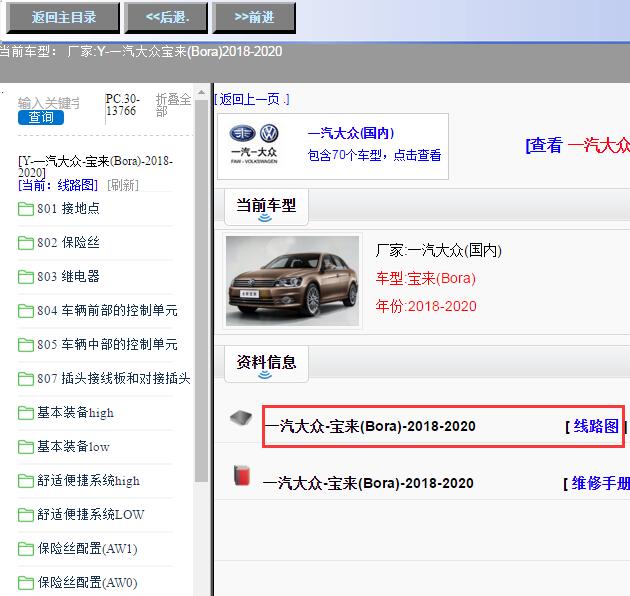The height and width of the screenshot is (596, 630).
Task: Select the 资料信息 tab header
Action: click(266, 364)
